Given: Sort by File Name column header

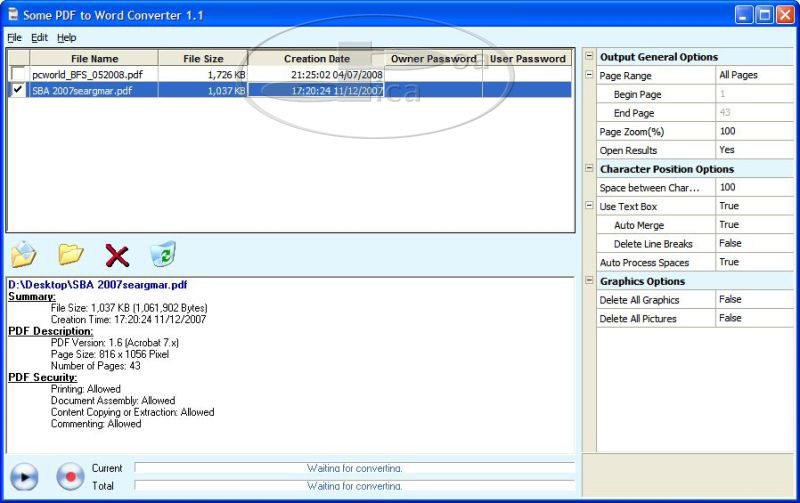Looking at the screenshot, I should pos(94,59).
